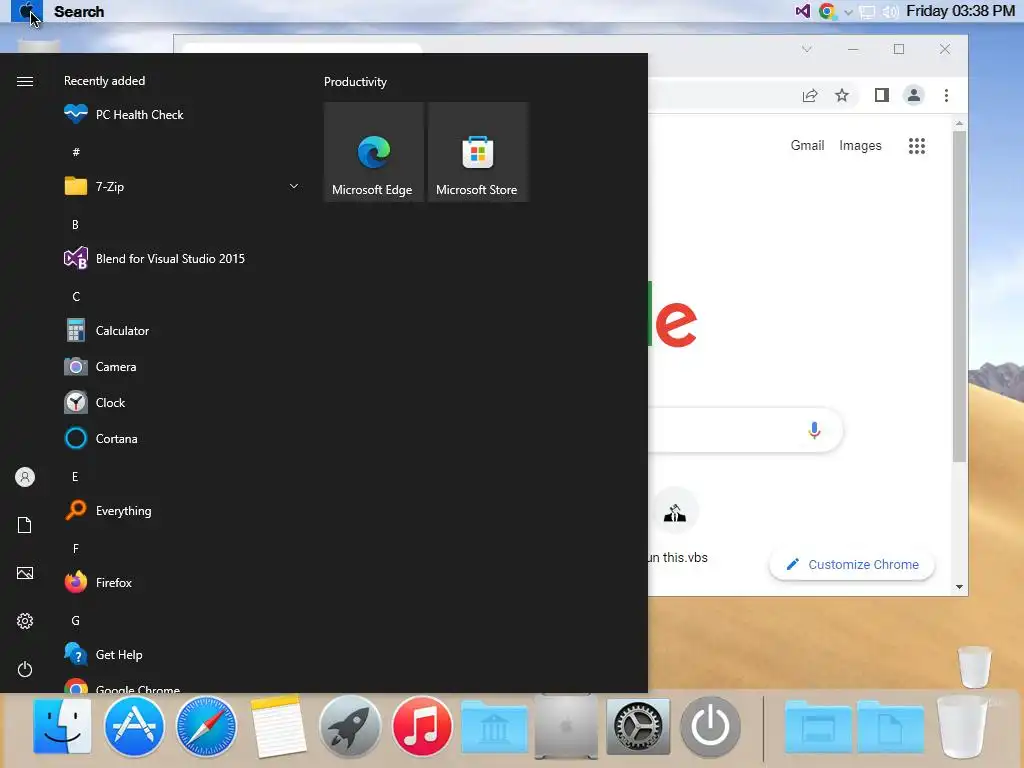Open the Launchpad rocket dock icon

pyautogui.click(x=350, y=726)
